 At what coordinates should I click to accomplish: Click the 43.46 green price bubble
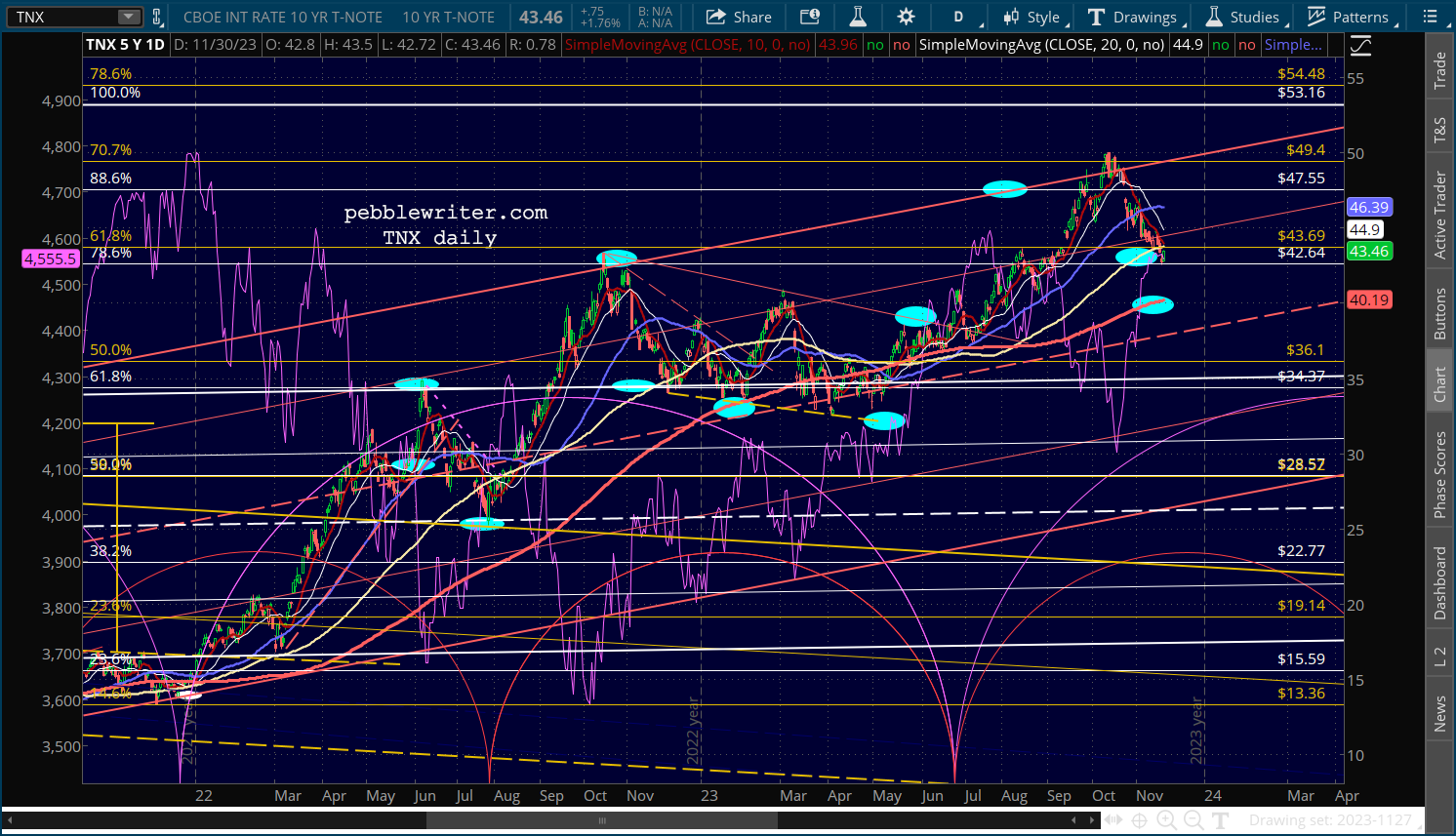(1368, 251)
